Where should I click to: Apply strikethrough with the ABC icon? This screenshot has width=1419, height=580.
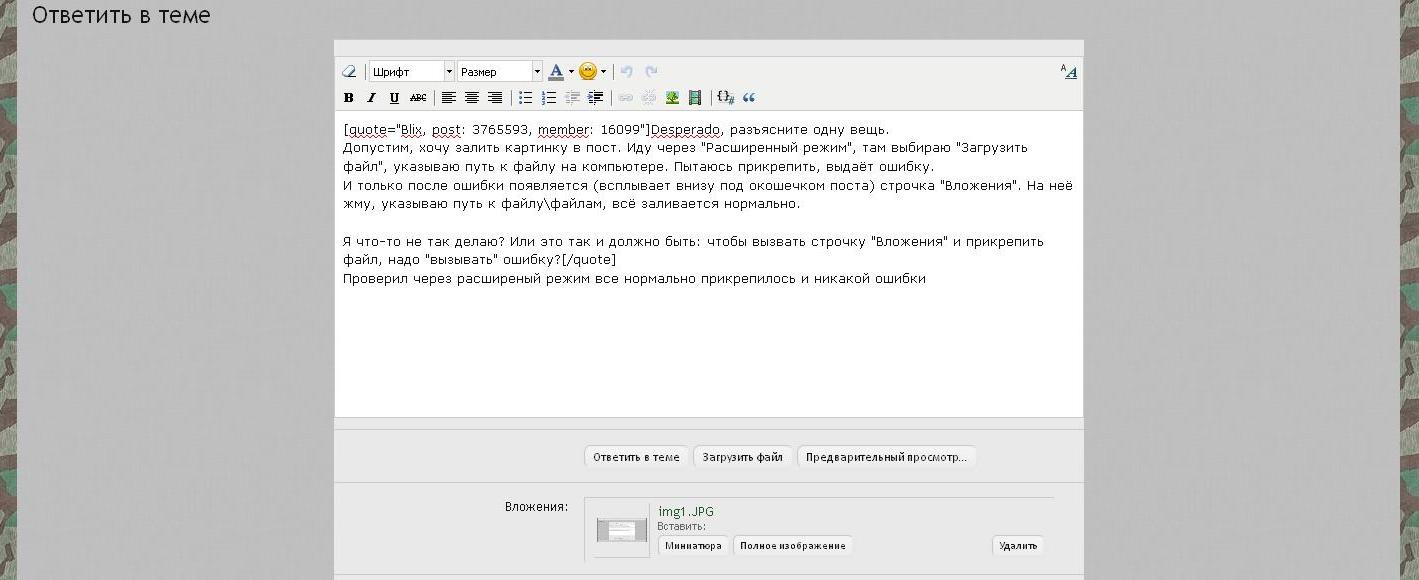[x=418, y=98]
